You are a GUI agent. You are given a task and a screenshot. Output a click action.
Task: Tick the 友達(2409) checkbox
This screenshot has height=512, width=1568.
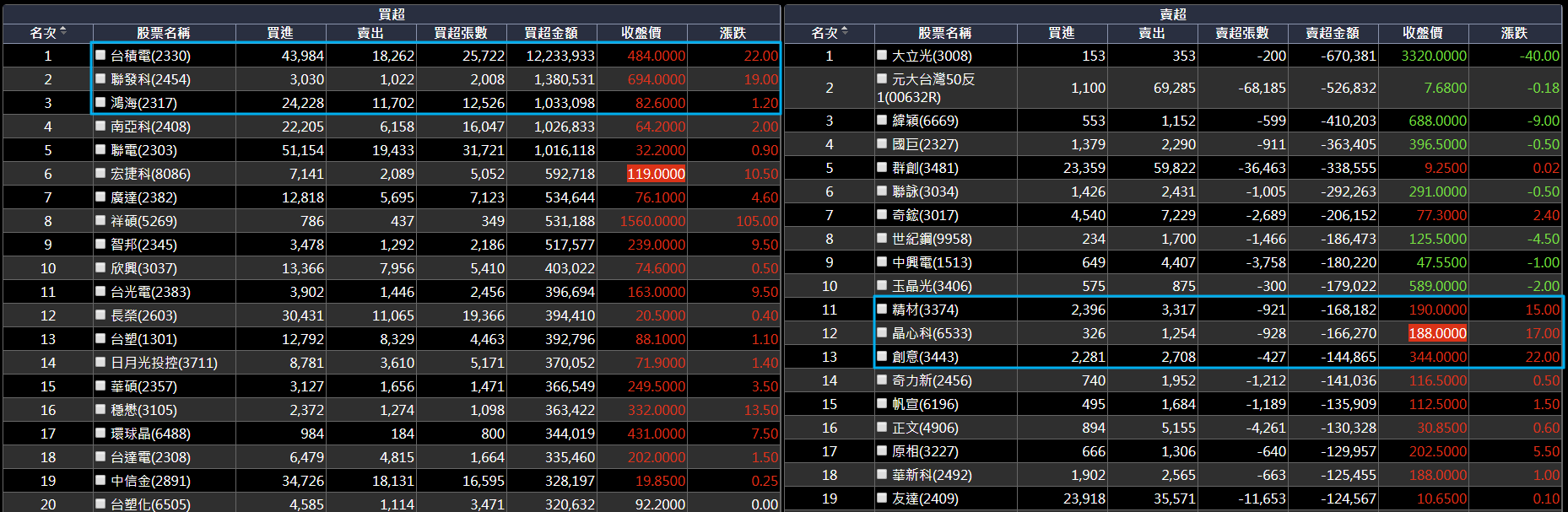(x=882, y=498)
